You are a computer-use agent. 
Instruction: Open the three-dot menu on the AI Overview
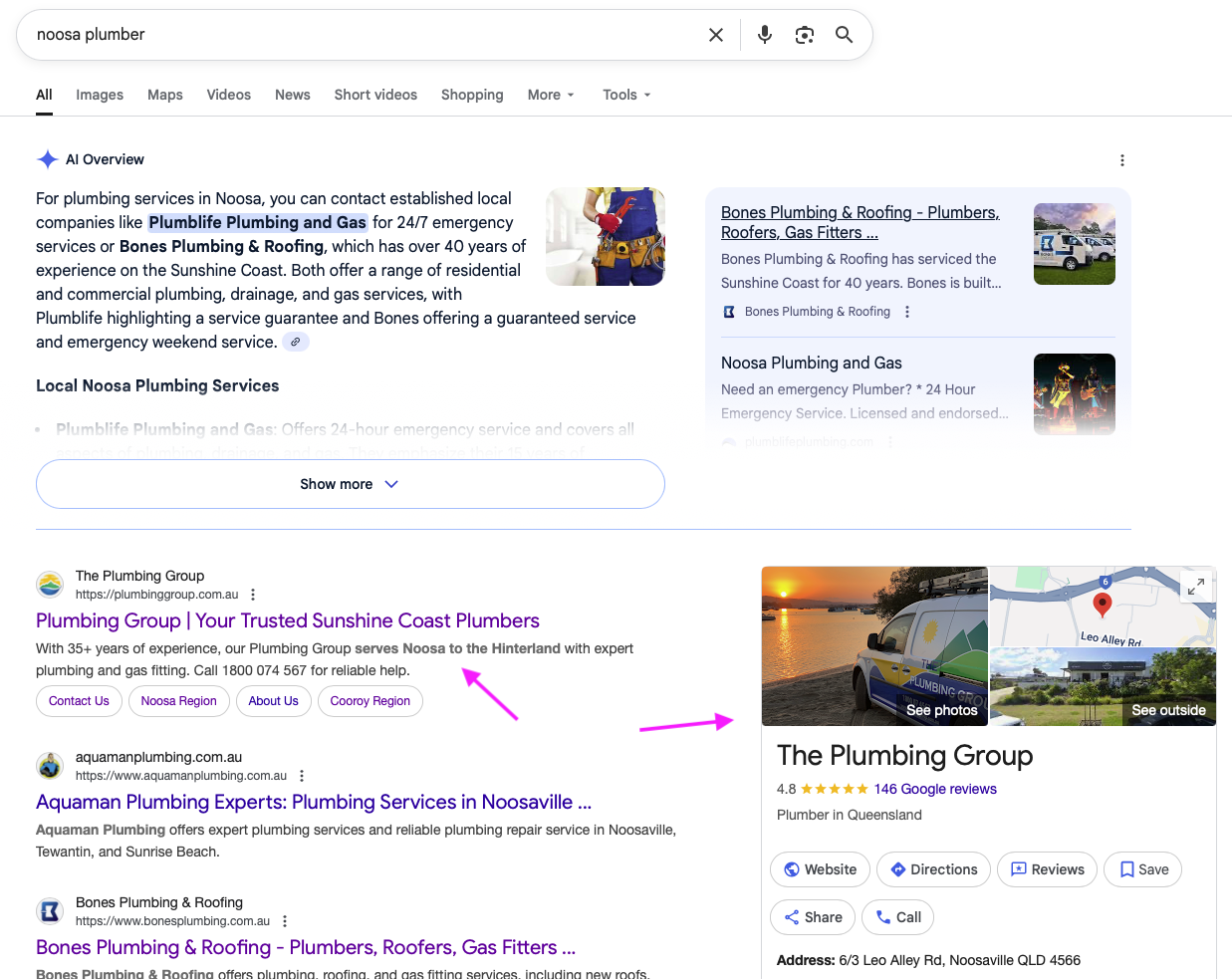click(1122, 159)
